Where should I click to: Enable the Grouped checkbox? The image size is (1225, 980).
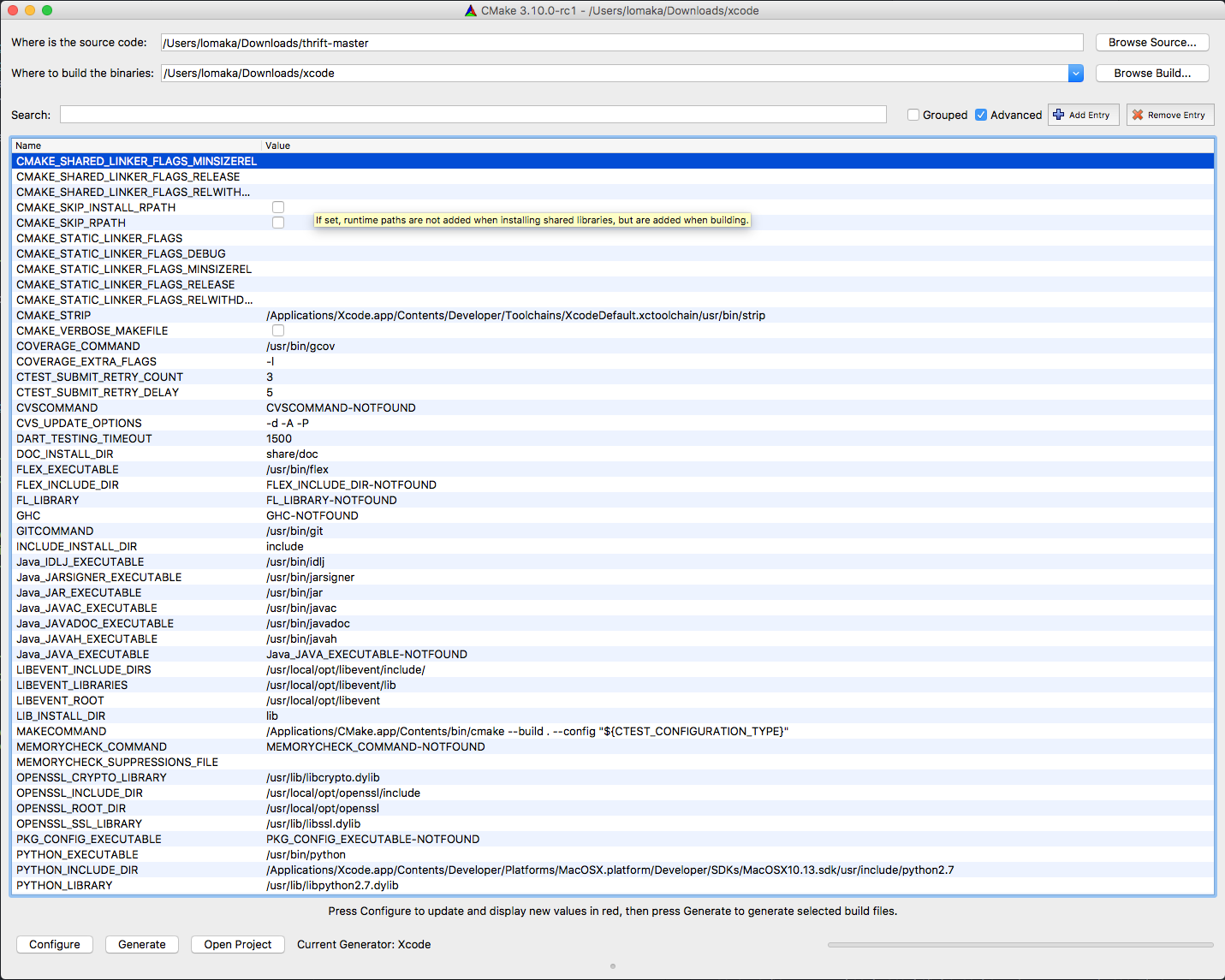tap(913, 115)
